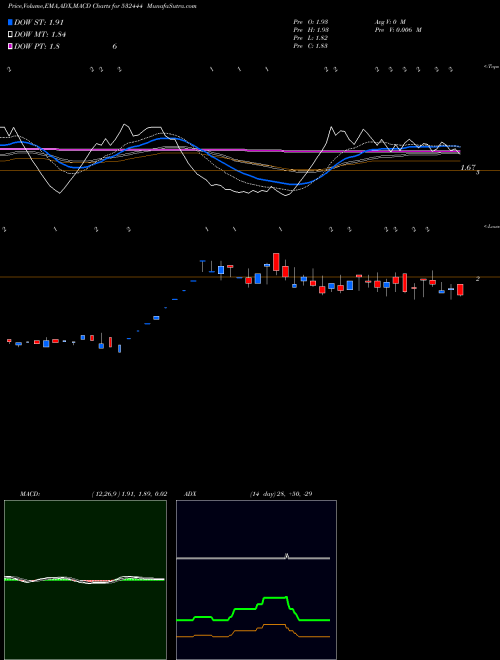The image size is (500, 660).
Task: Click the blue DOW ST legend swatch
Action: point(10,22)
